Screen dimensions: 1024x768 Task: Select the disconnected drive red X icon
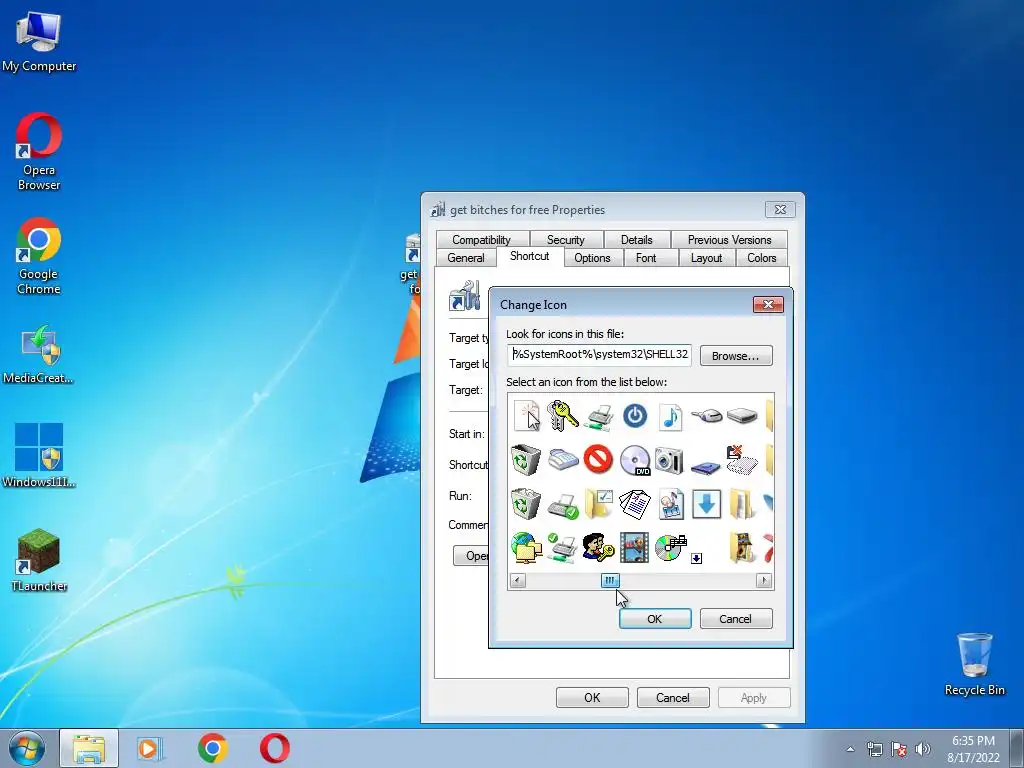742,460
